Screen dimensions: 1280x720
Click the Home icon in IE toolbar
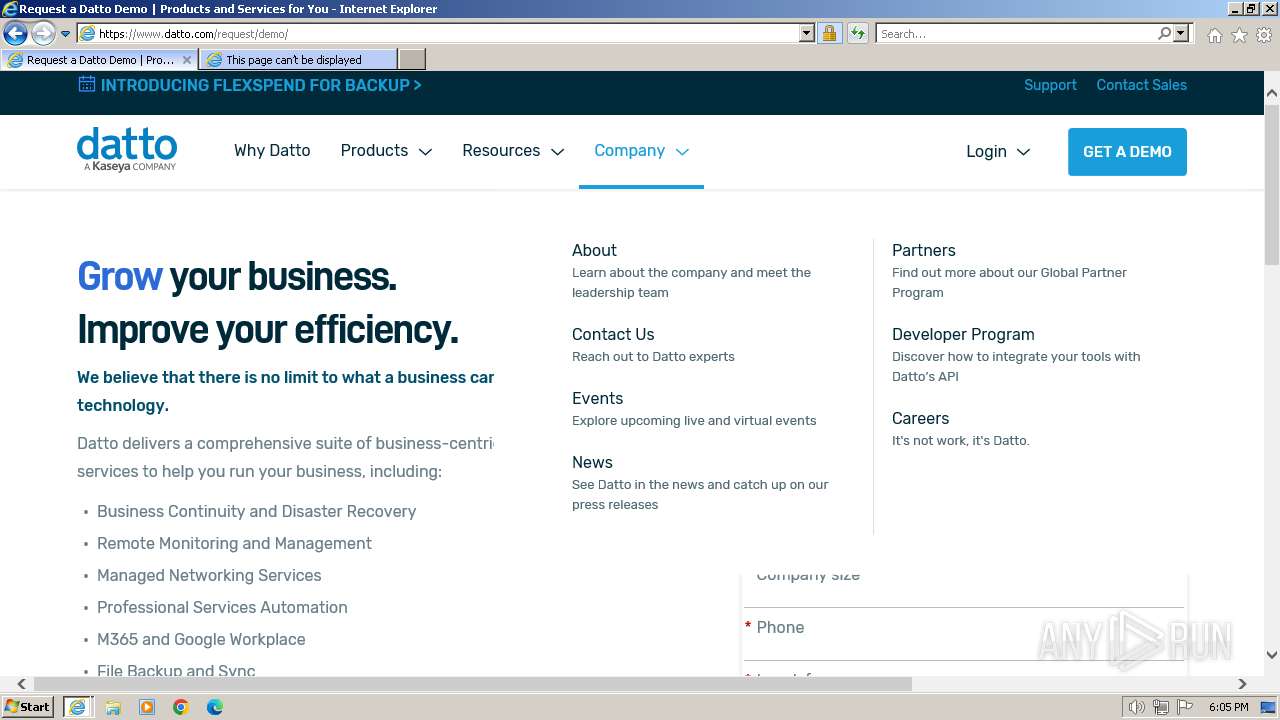click(x=1214, y=35)
